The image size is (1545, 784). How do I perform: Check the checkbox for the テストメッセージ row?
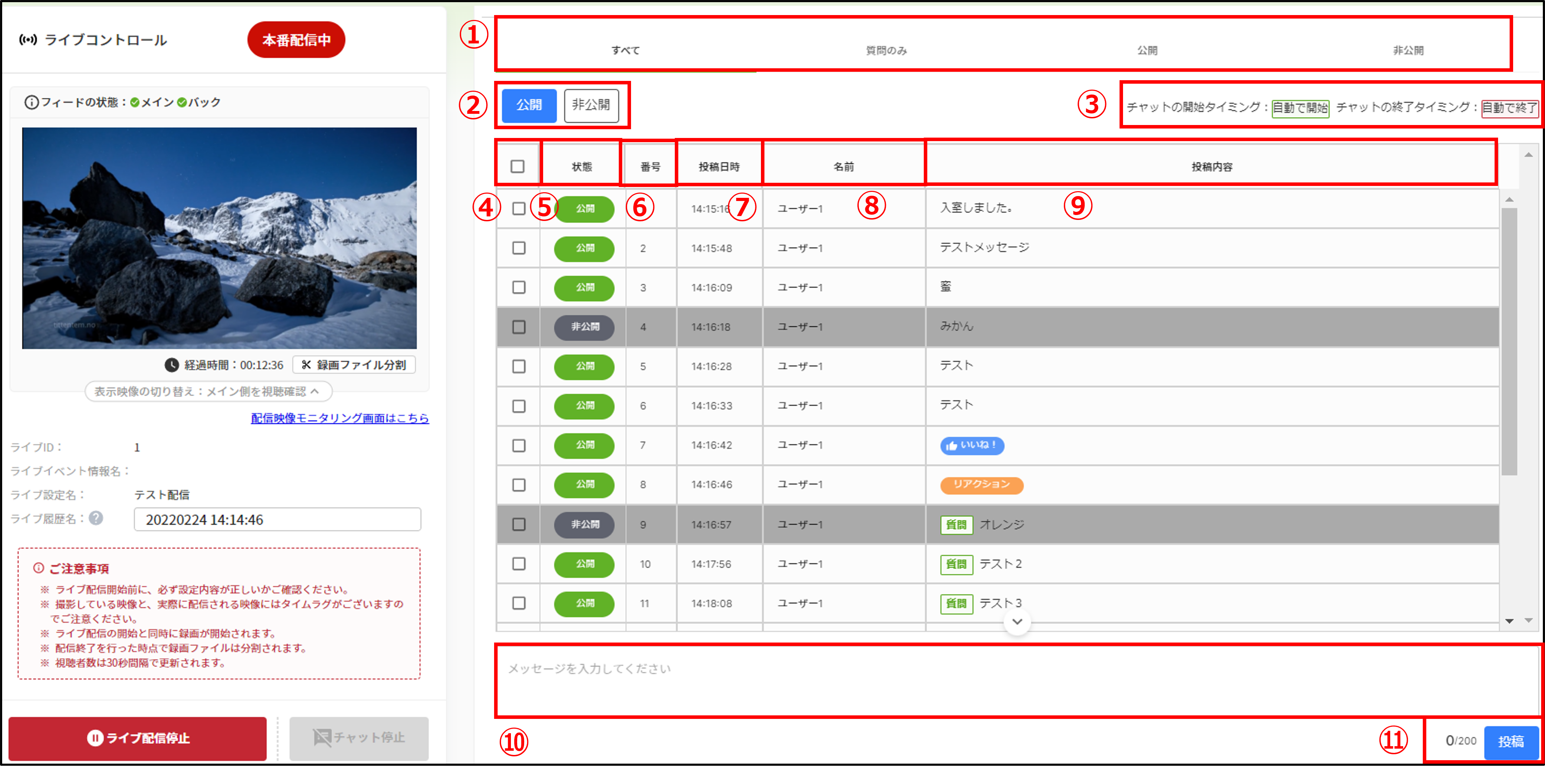click(519, 248)
